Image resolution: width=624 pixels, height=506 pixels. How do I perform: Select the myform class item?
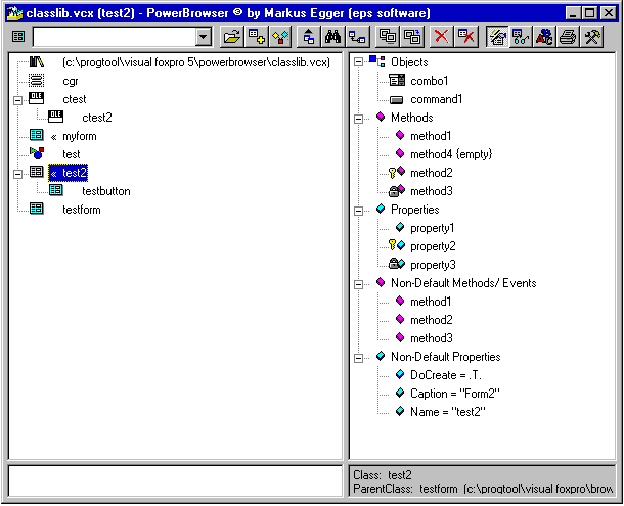[x=79, y=136]
